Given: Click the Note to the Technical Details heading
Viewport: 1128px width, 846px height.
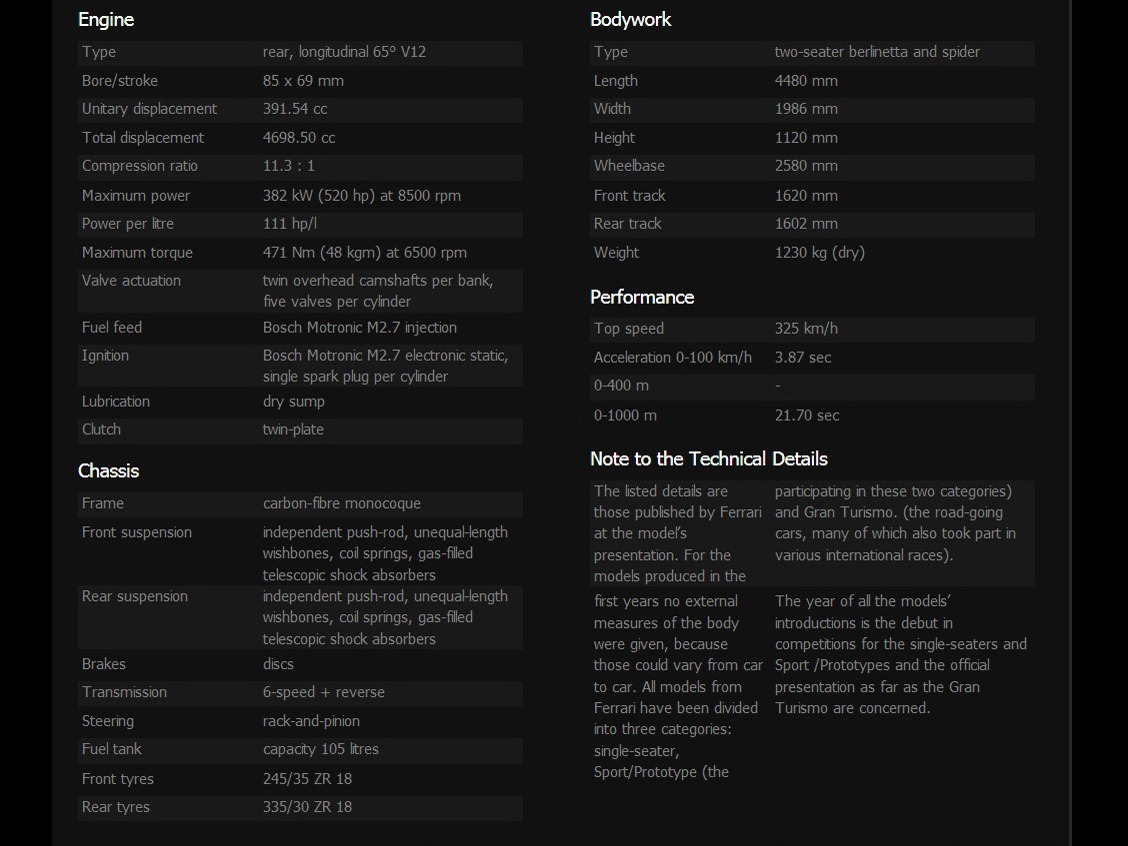Looking at the screenshot, I should (709, 459).
